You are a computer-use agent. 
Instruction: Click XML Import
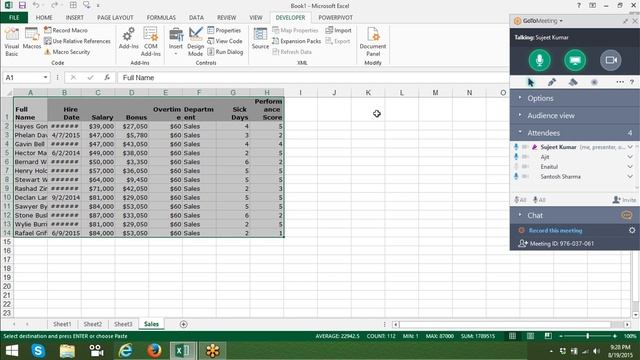pyautogui.click(x=338, y=30)
